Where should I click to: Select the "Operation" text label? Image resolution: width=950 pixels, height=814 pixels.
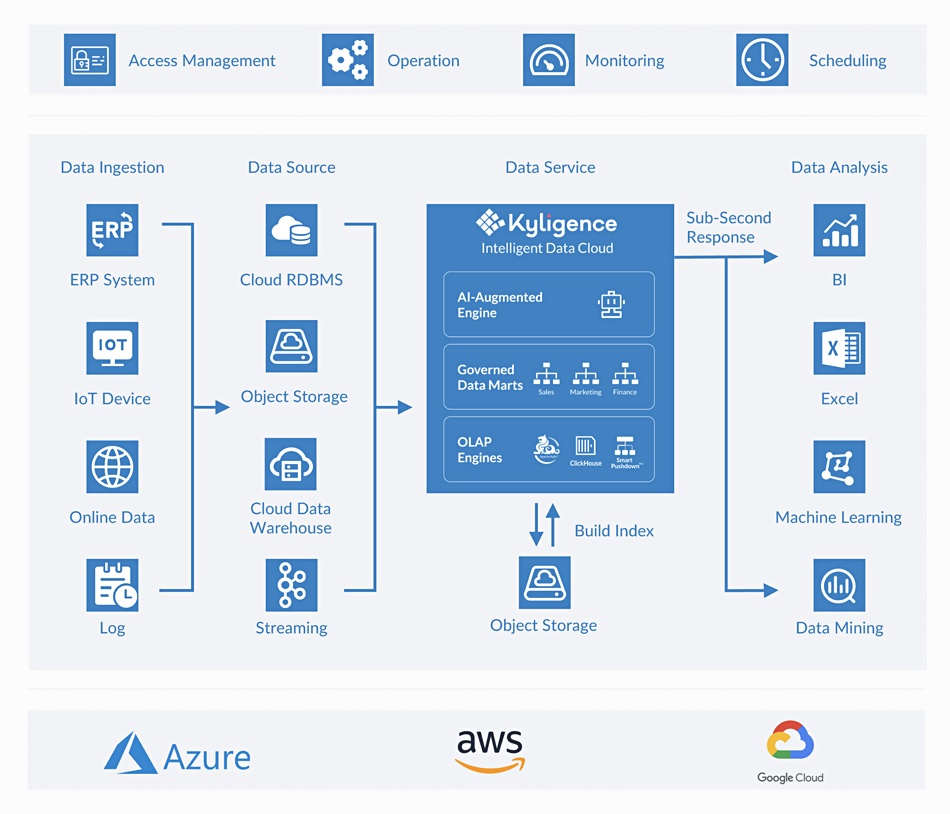pyautogui.click(x=424, y=61)
